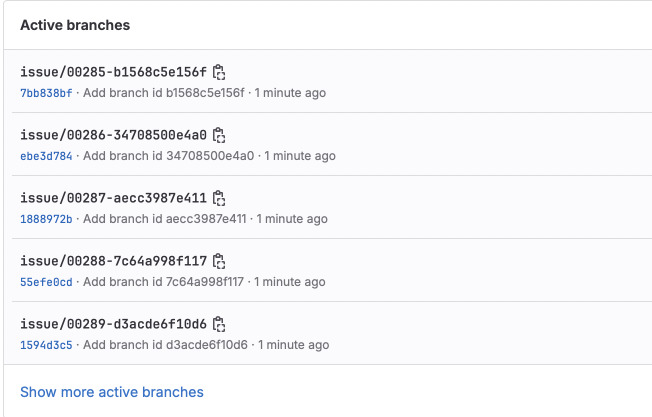652x417 pixels.
Task: Open commit 1888972b
Action: coord(46,219)
